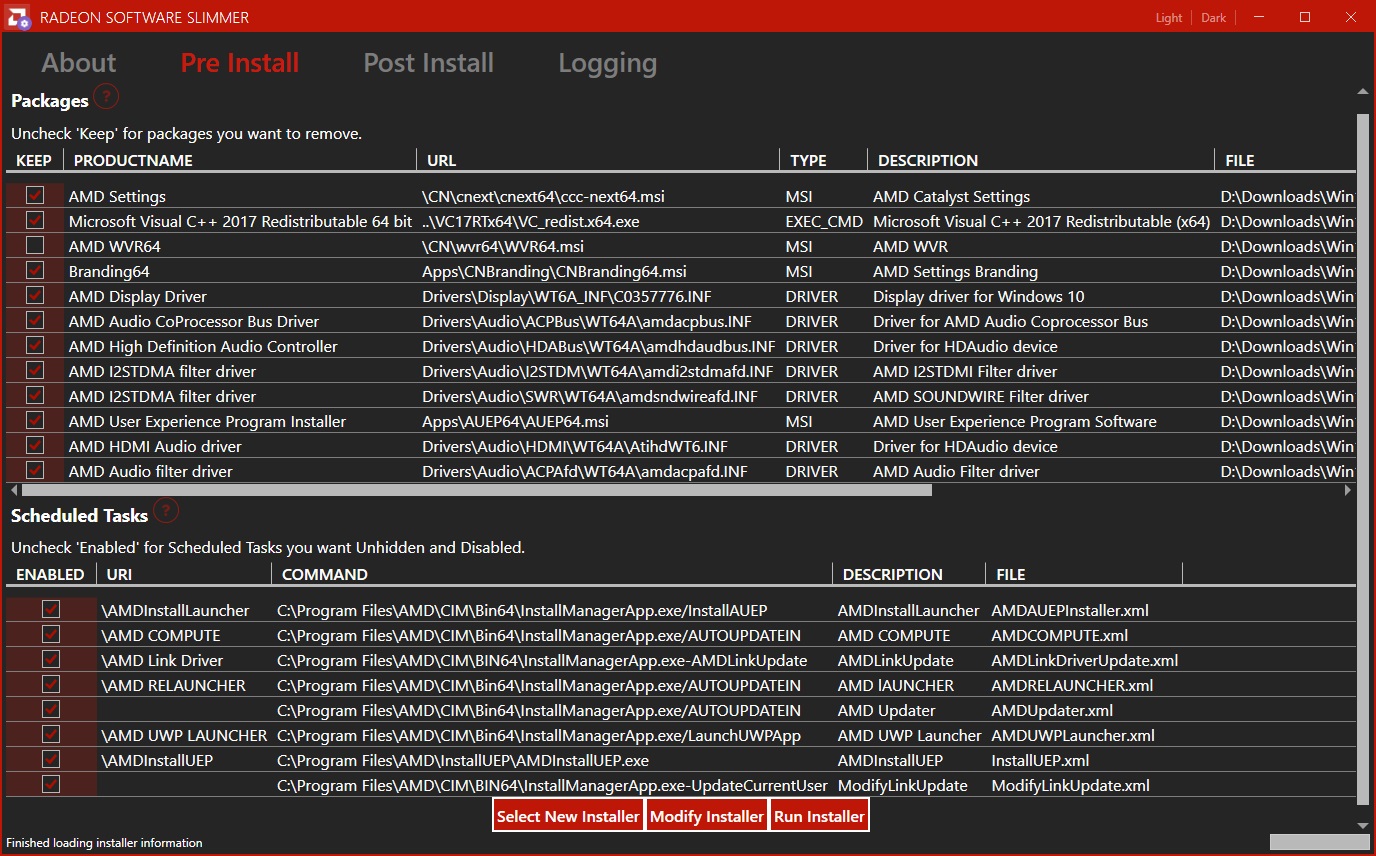The image size is (1376, 856).
Task: Click the Packages table right scroll arrow
Action: 1348,490
